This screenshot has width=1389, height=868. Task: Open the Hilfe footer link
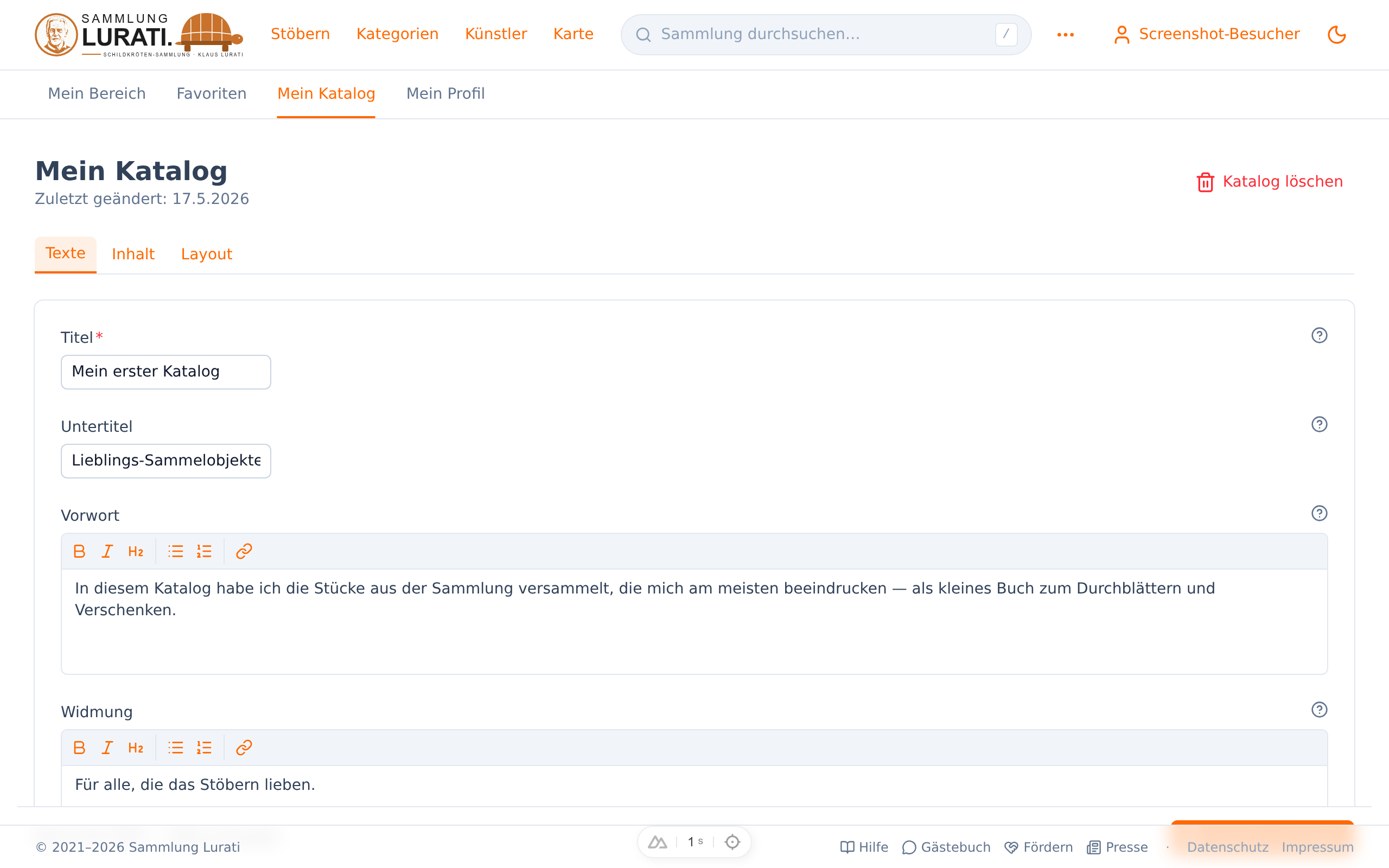pyautogui.click(x=864, y=848)
